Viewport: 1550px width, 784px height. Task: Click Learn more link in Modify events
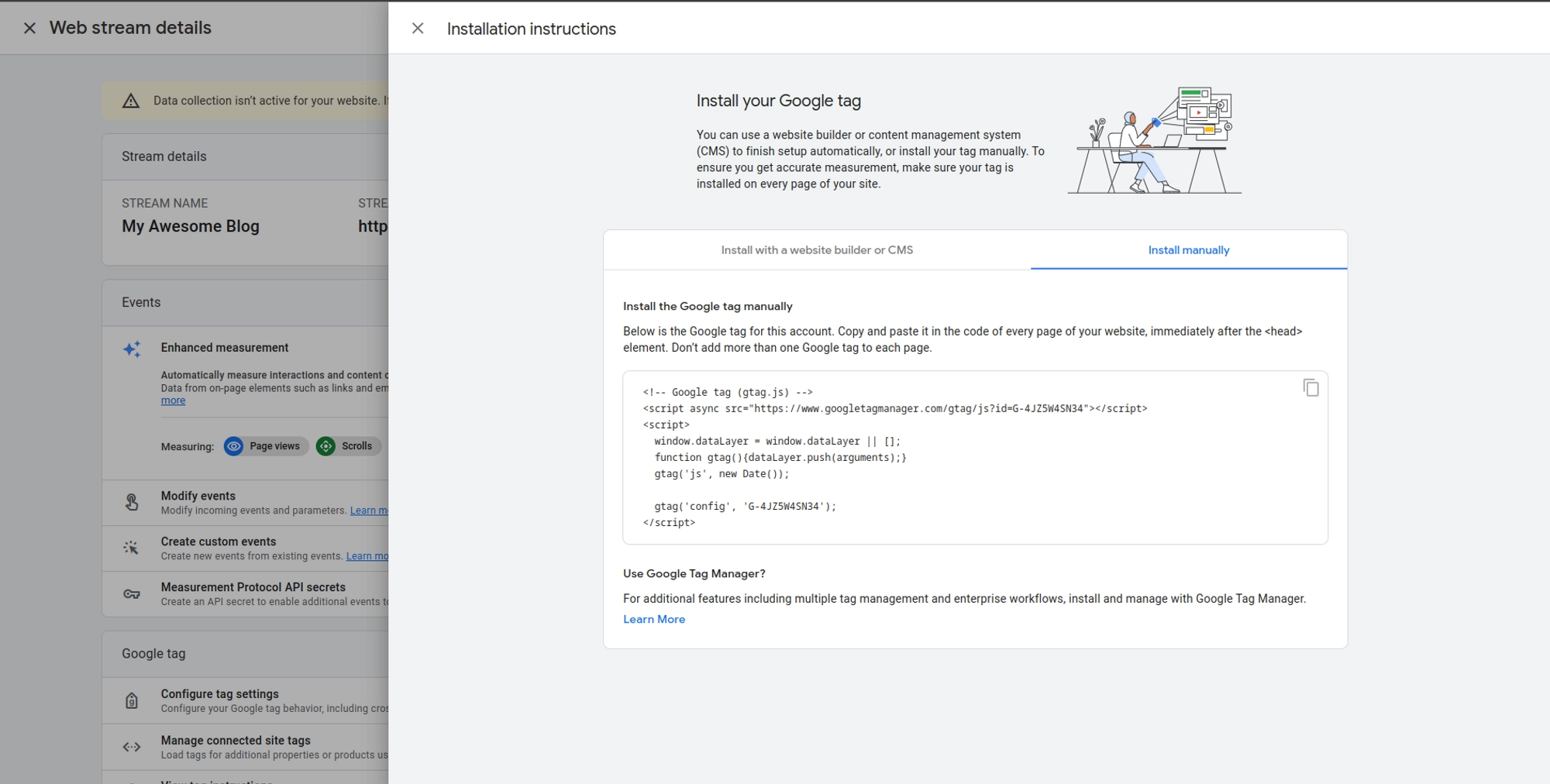click(x=369, y=511)
